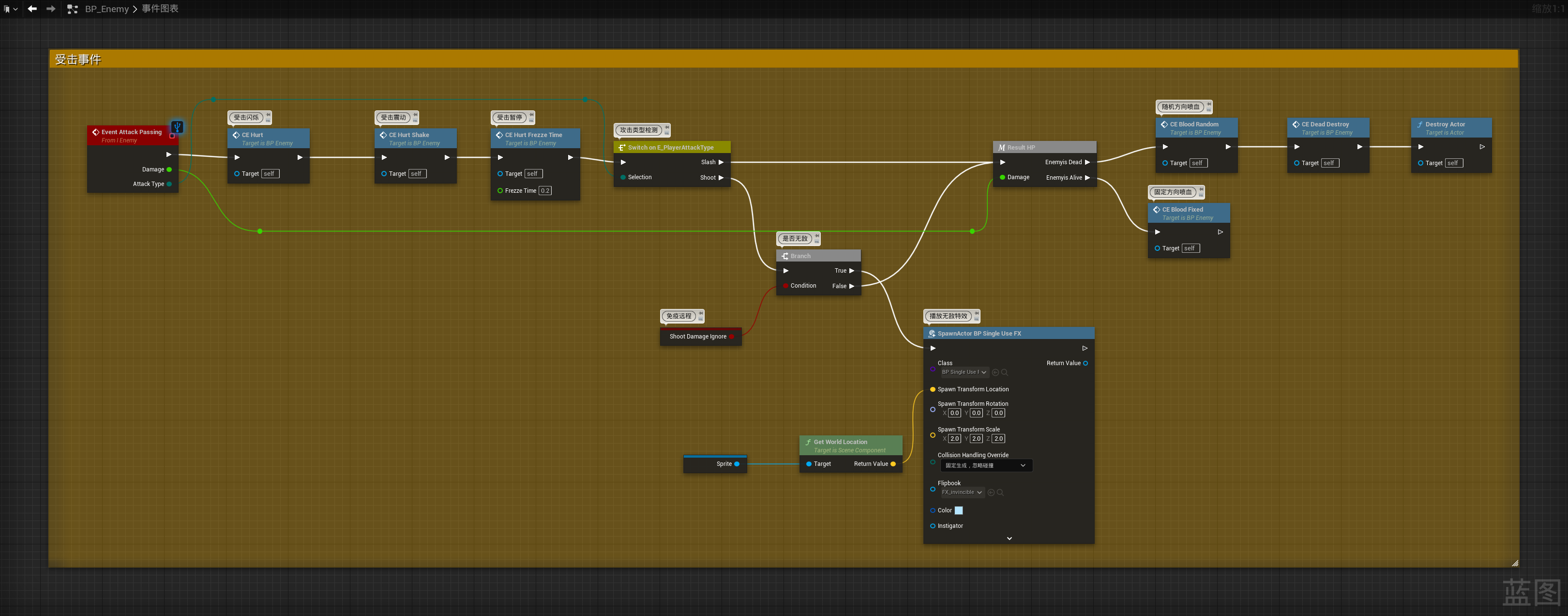Screen dimensions: 1568x616
Task: Open the bookmarks dropdown in top-left
Action: [10, 9]
